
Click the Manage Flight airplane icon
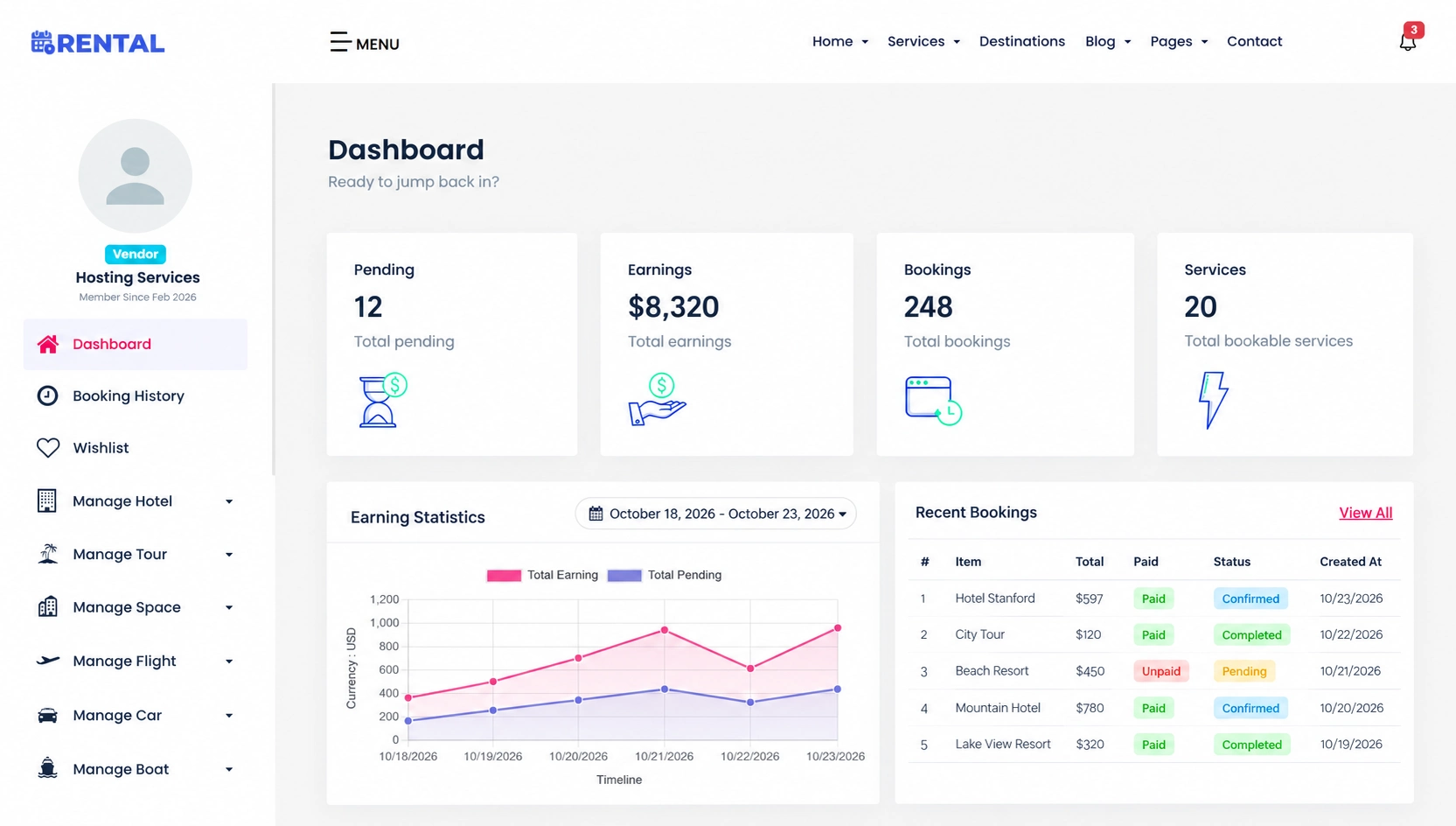48,661
